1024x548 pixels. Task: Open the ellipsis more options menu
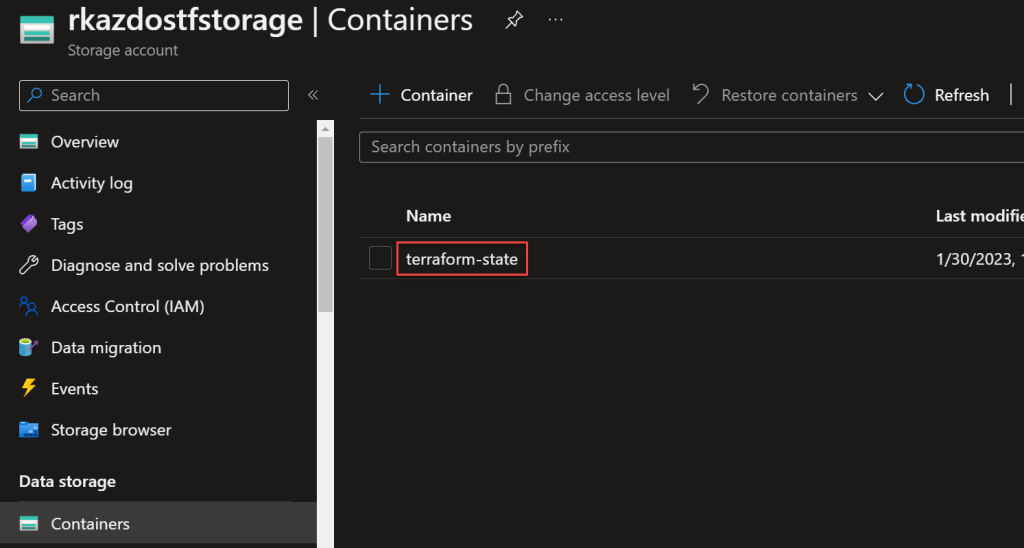[x=556, y=20]
